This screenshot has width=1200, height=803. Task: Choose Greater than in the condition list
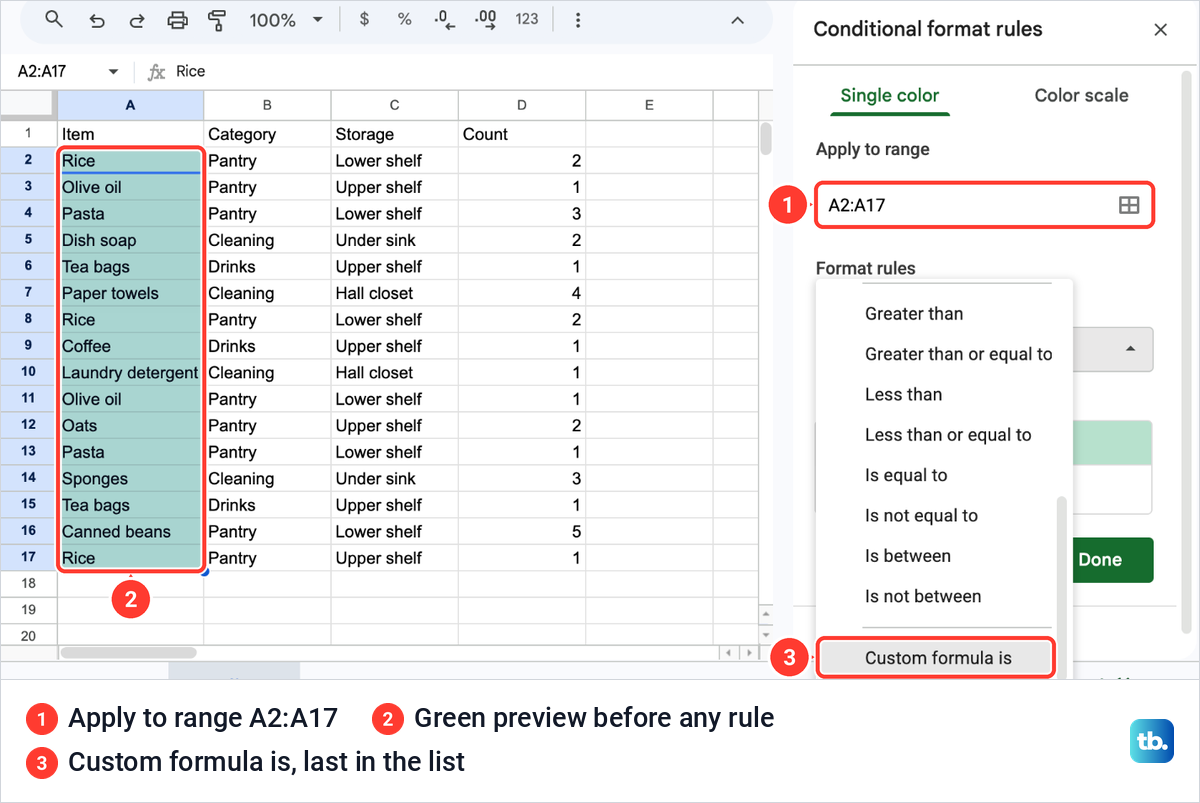click(944, 313)
